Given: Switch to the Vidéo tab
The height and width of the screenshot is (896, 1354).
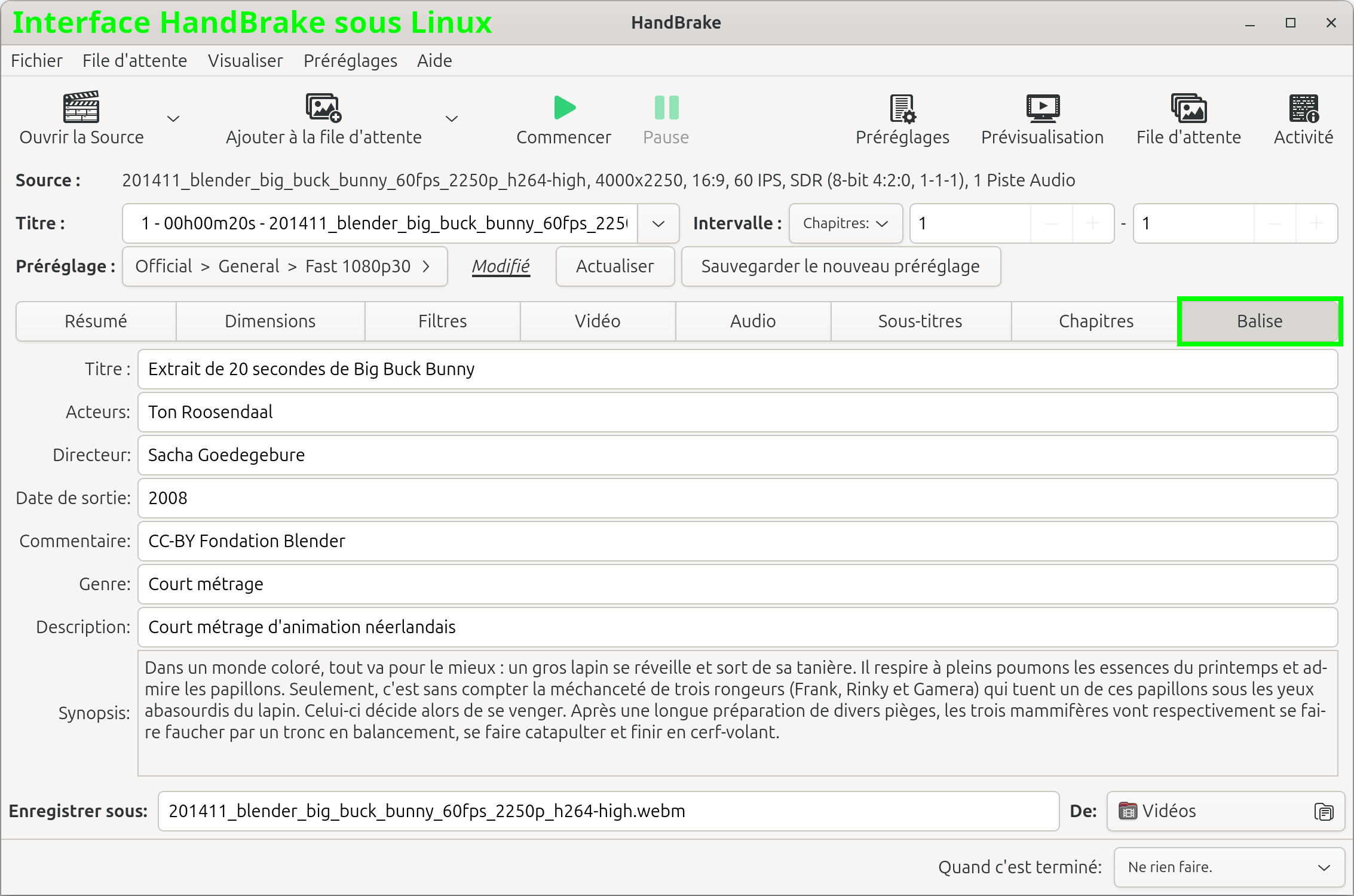Looking at the screenshot, I should tap(598, 321).
